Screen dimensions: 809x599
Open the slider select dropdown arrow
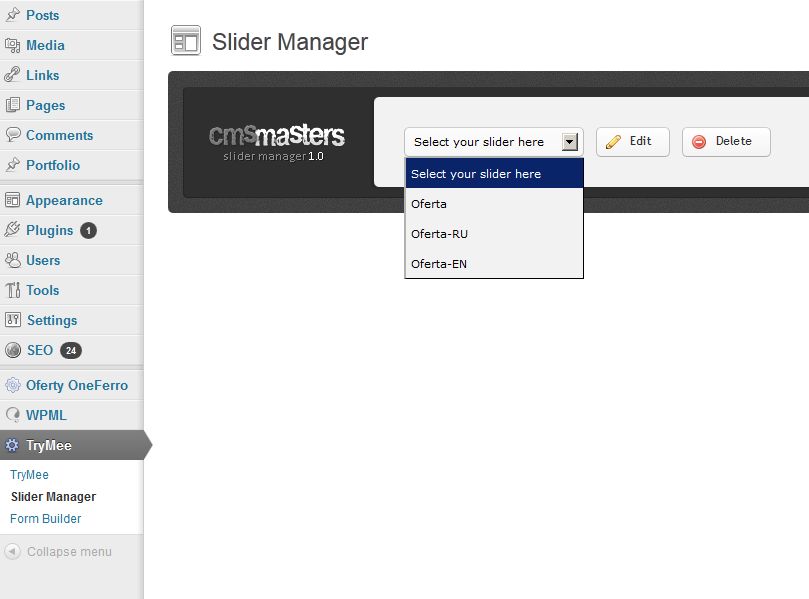tap(570, 142)
